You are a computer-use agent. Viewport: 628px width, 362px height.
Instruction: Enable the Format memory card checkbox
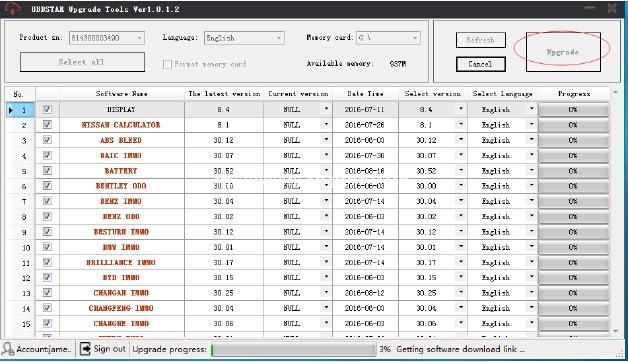point(167,64)
